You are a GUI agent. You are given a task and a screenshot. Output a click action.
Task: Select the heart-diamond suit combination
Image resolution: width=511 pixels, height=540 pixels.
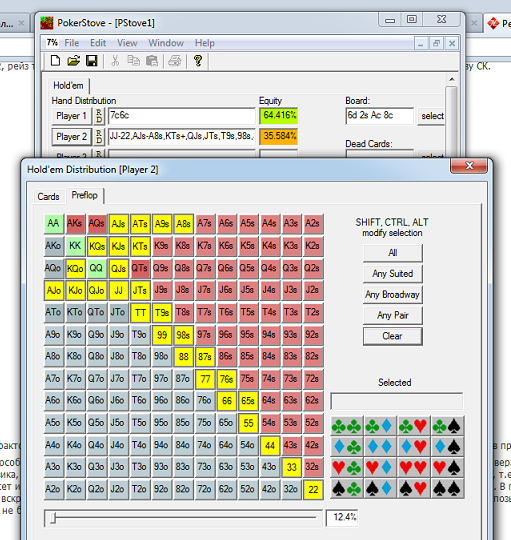click(379, 468)
